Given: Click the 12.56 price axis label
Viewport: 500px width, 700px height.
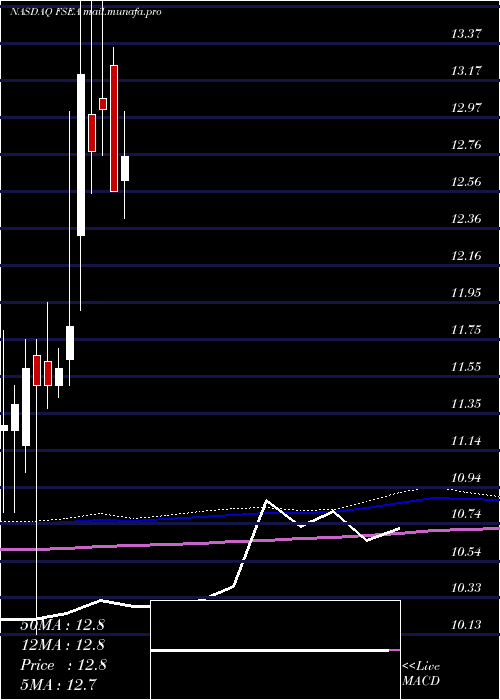Looking at the screenshot, I should pos(466,182).
